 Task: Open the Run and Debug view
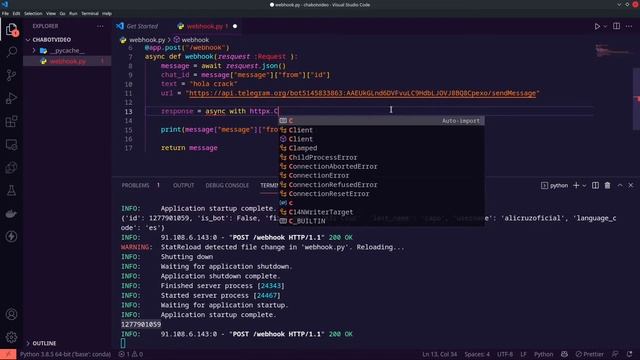pos(11,98)
